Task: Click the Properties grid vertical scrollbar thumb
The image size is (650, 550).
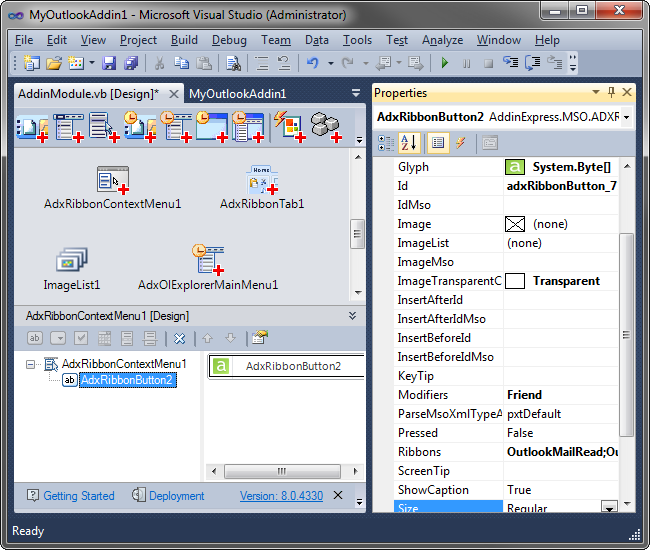Action: point(626,334)
